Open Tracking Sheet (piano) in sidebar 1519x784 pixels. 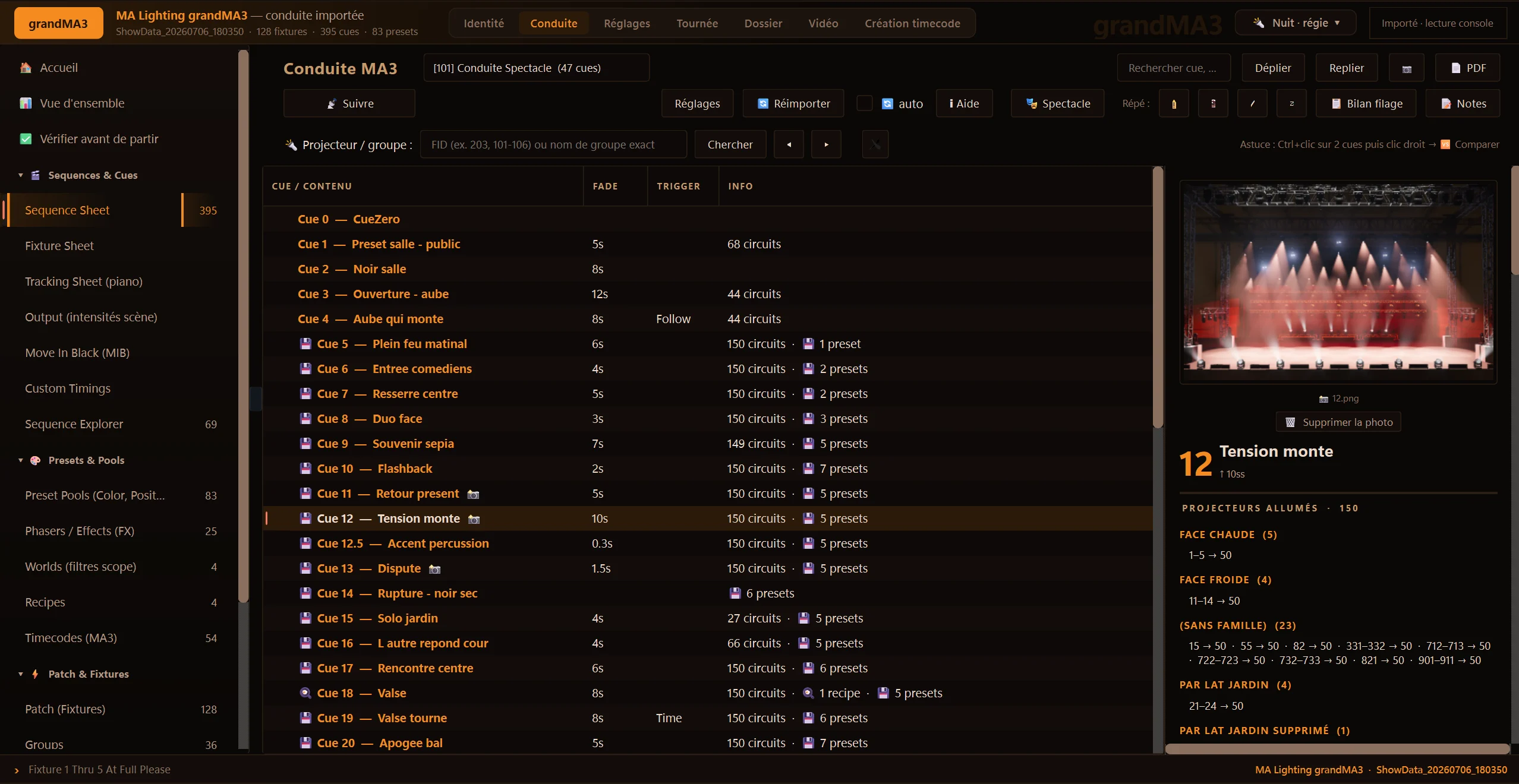coord(118,282)
